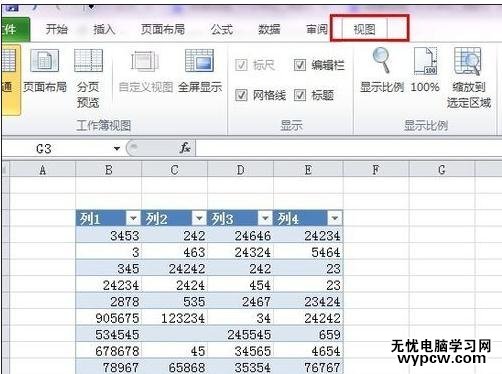Select cell containing 659
Image resolution: width=502 pixels, height=374 pixels.
click(308, 334)
